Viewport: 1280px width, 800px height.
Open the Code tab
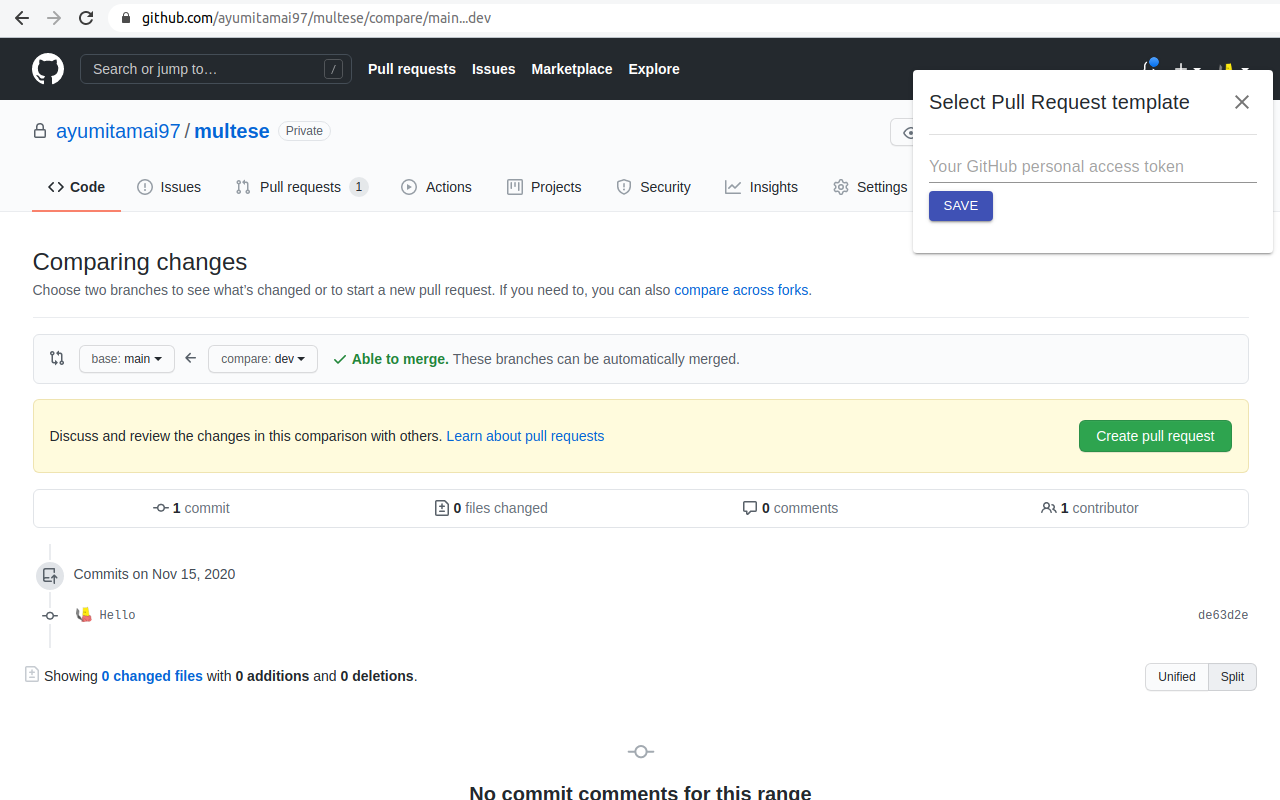(76, 187)
